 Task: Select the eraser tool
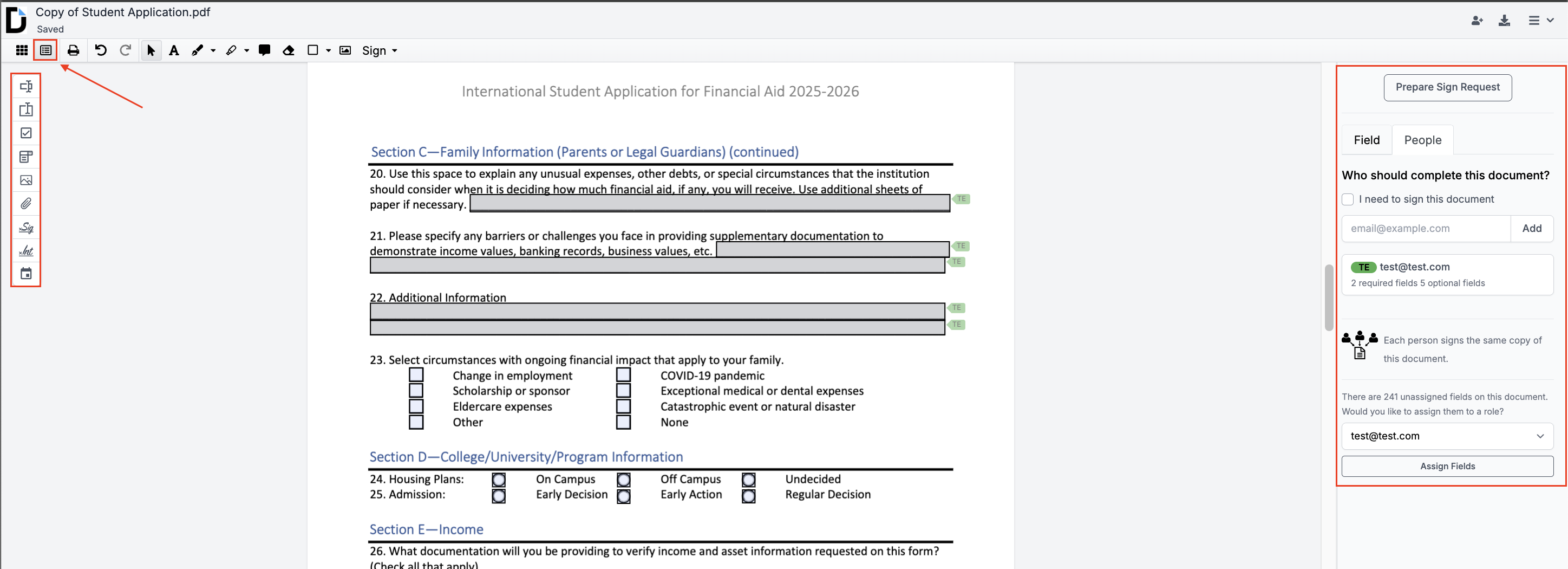pyautogui.click(x=289, y=50)
